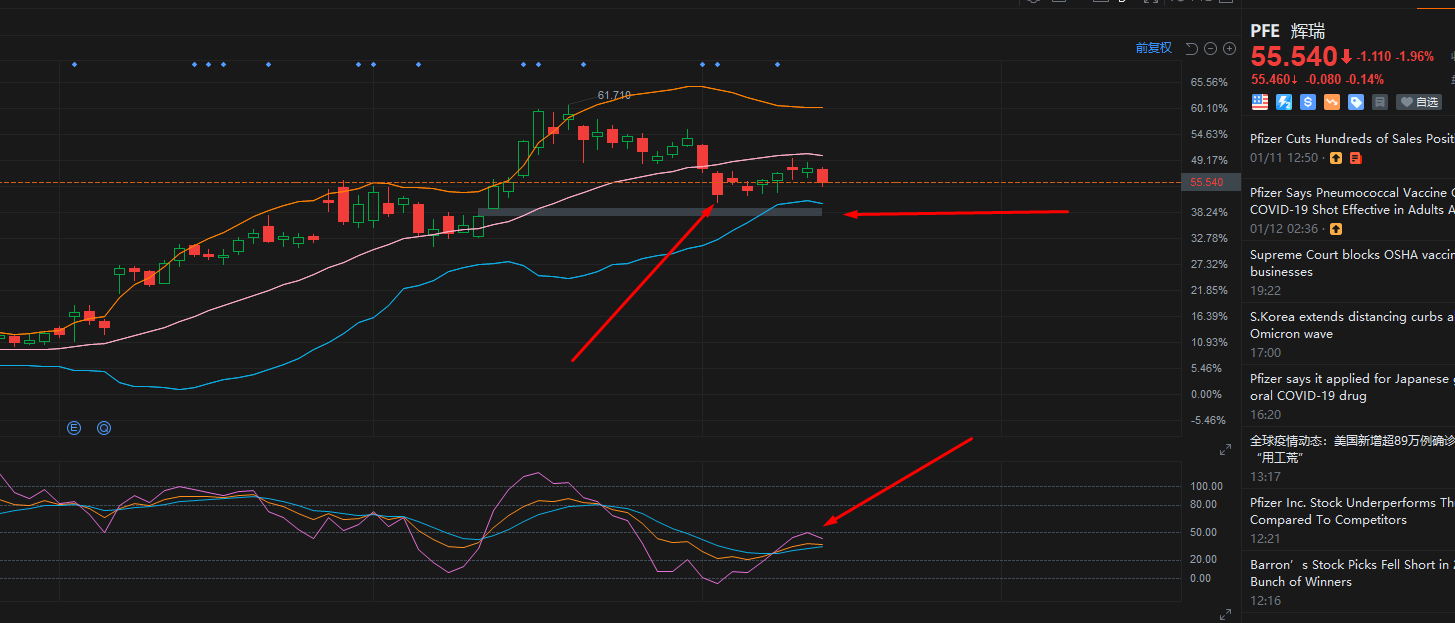1455x623 pixels.
Task: Click the 'Q' marker on the chart
Action: click(x=104, y=428)
